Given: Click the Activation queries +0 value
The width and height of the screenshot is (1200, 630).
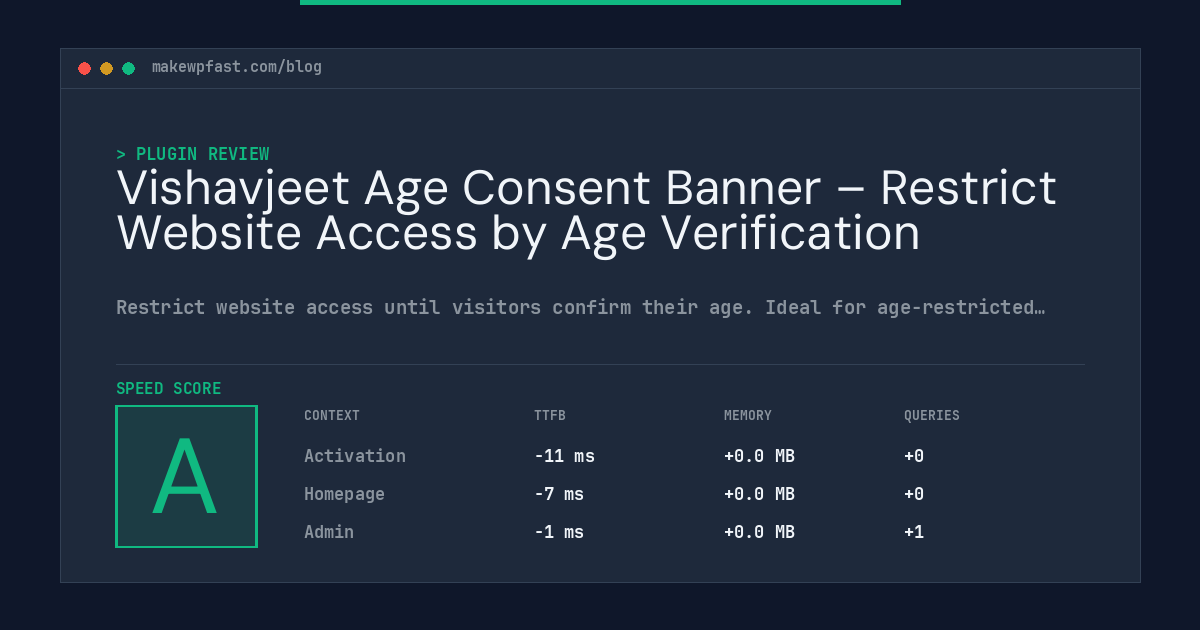Looking at the screenshot, I should [914, 456].
